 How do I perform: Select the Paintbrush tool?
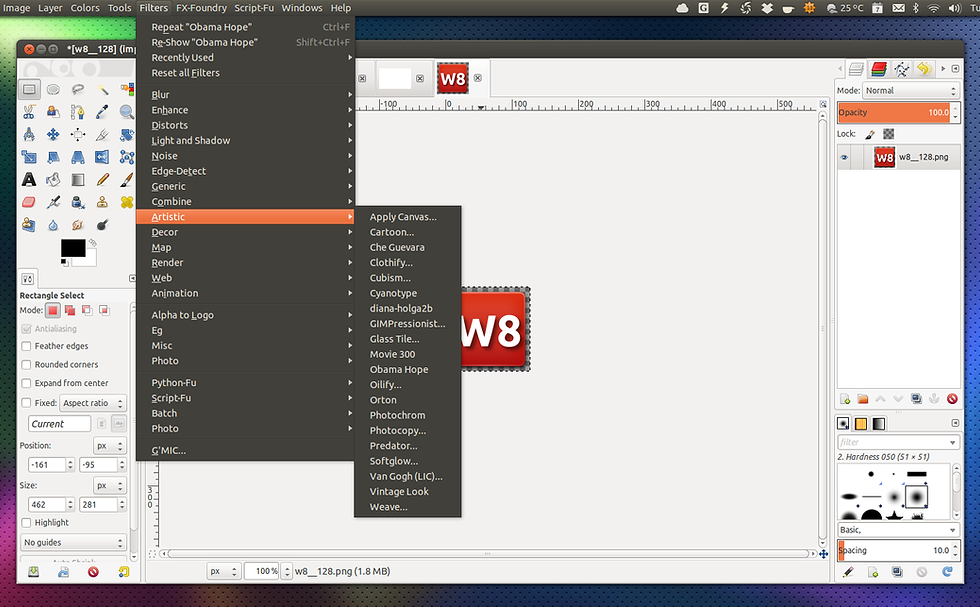[x=127, y=180]
